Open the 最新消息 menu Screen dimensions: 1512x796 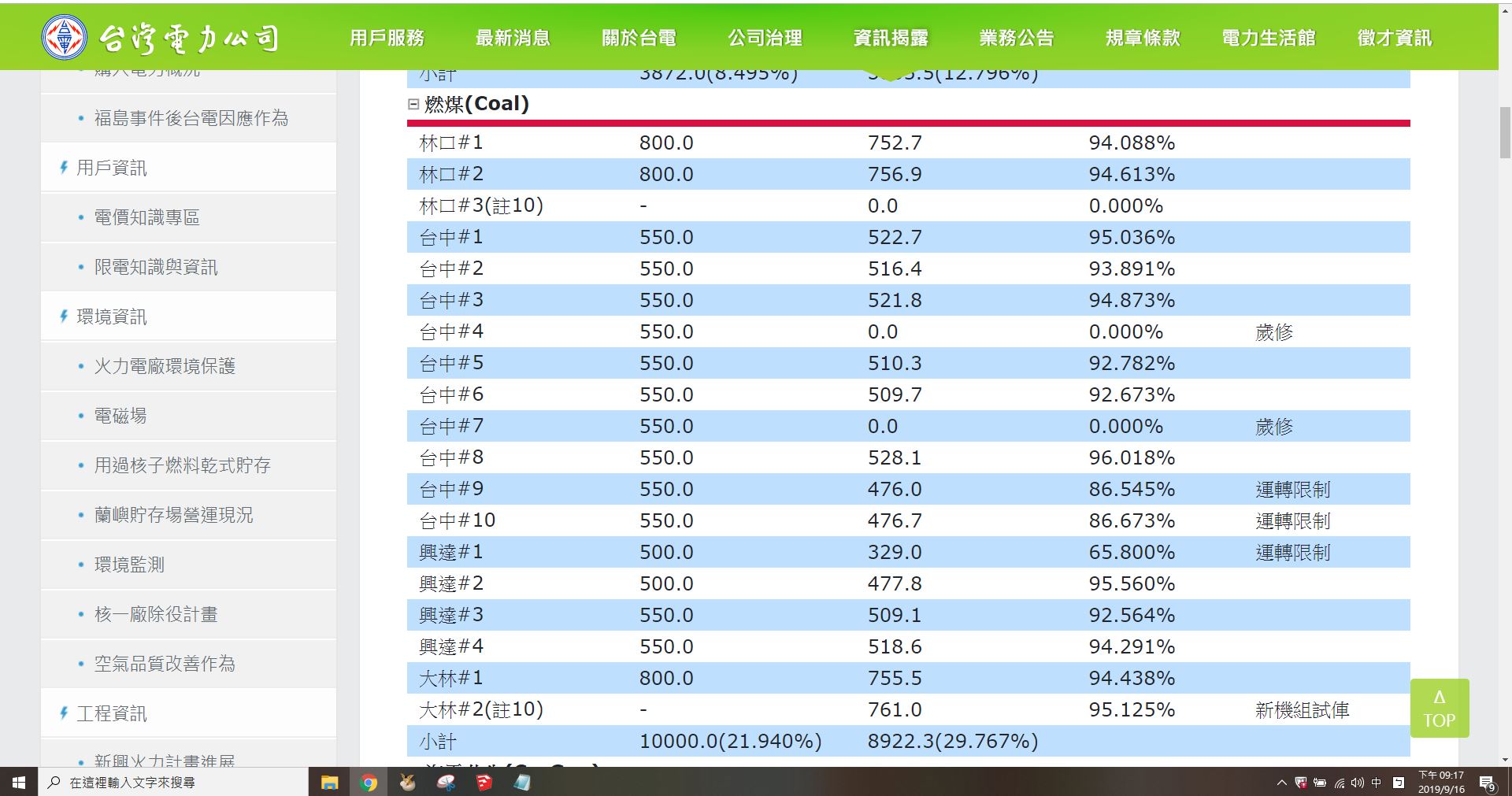[513, 38]
